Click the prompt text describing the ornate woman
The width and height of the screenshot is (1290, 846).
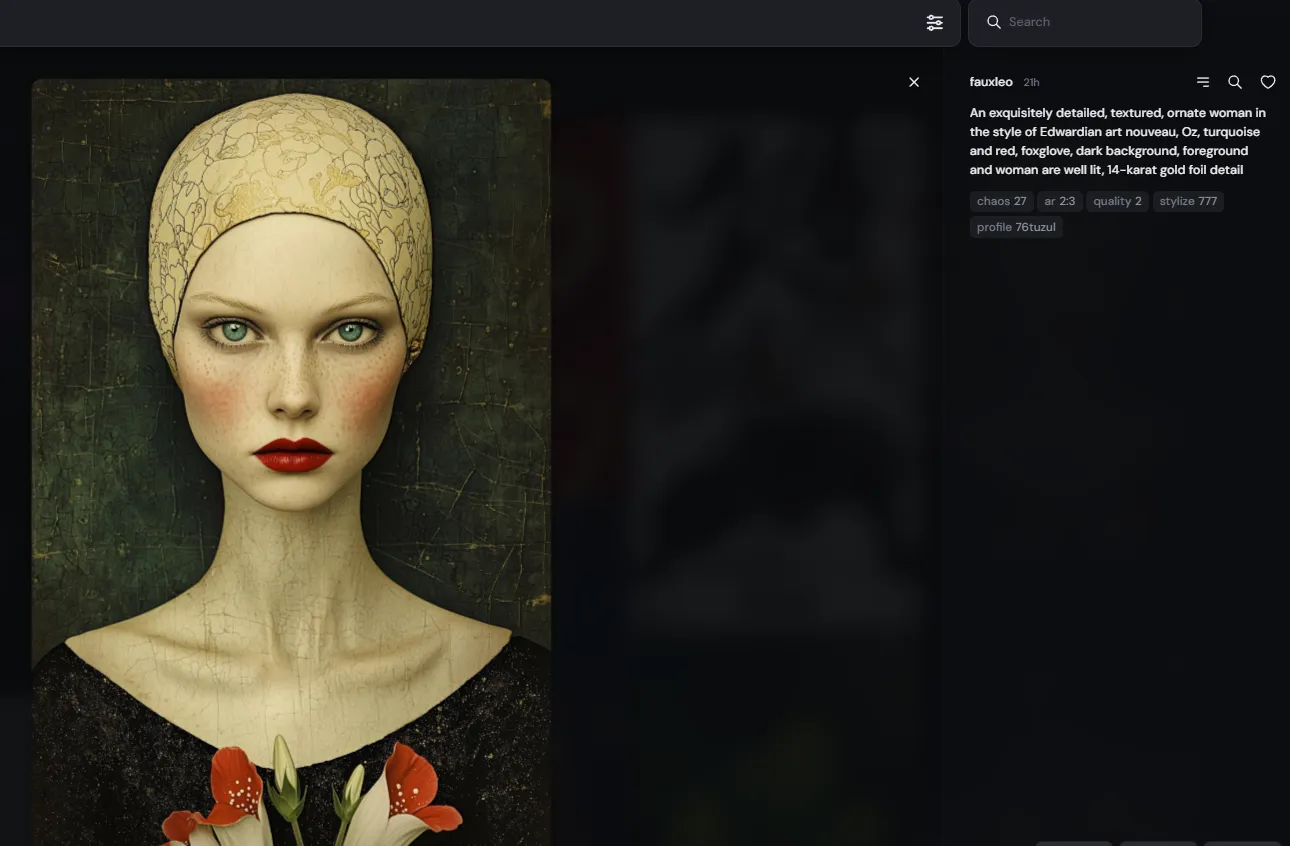(1117, 141)
